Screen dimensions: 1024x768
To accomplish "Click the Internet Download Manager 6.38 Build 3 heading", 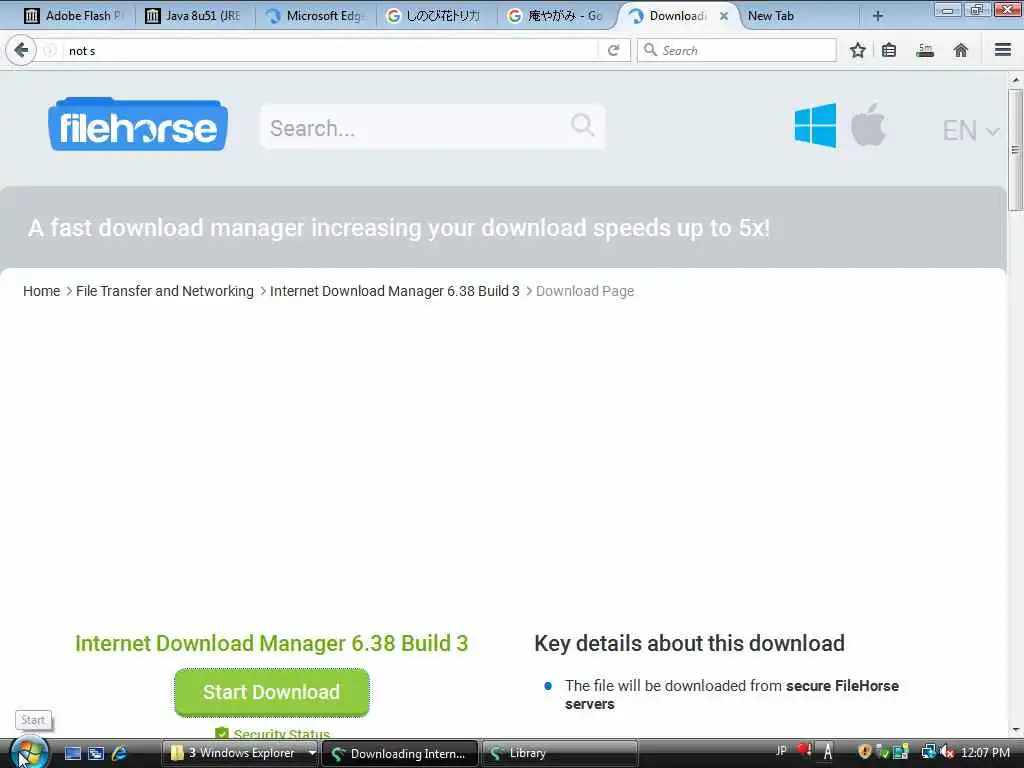I will tap(272, 643).
